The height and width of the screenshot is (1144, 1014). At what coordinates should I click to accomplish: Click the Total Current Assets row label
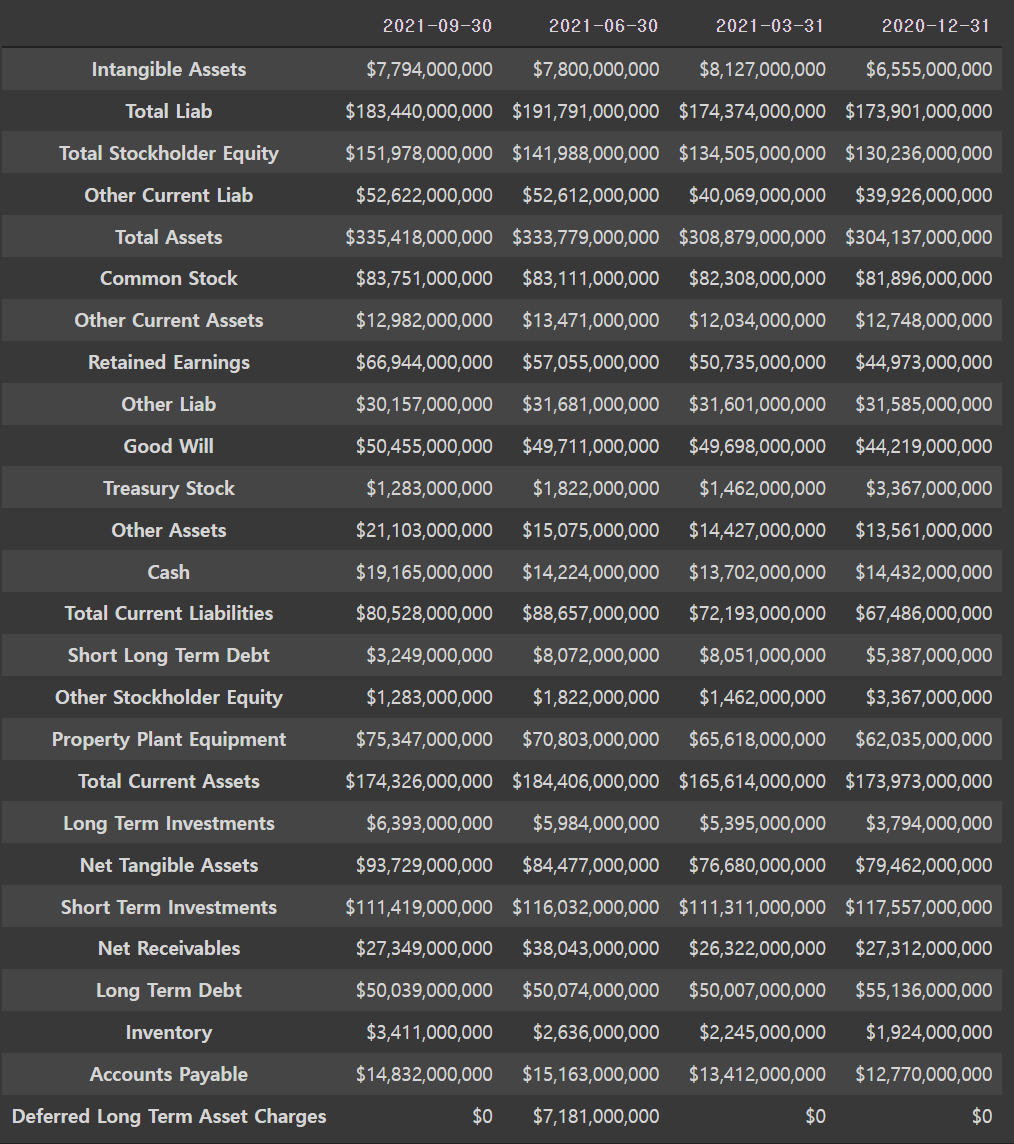click(169, 781)
